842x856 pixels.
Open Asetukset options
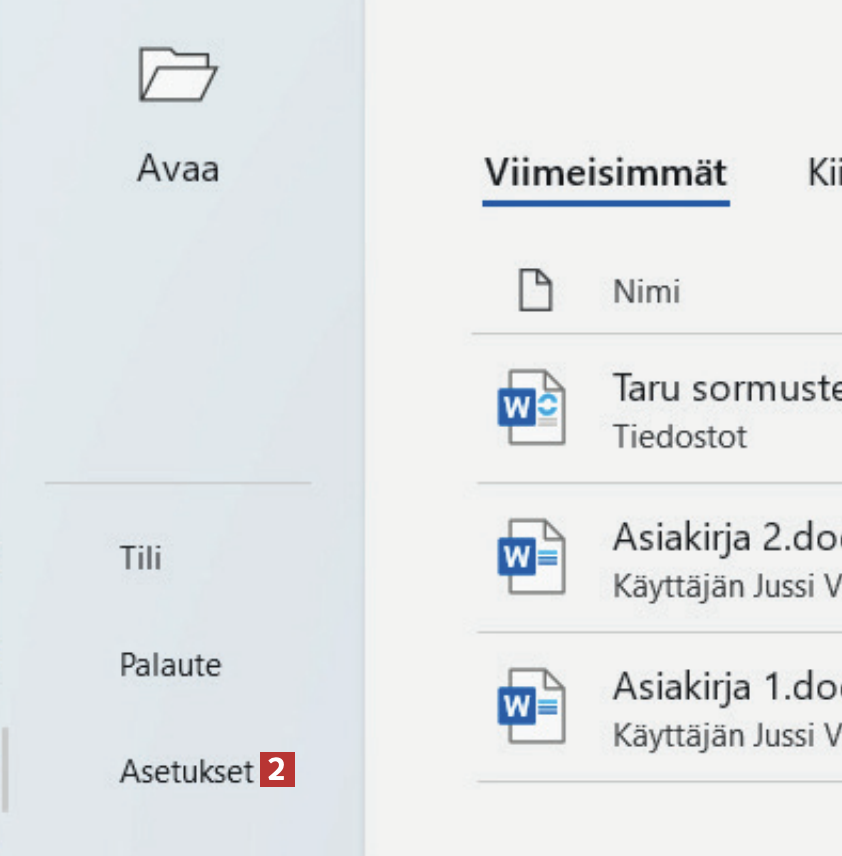click(x=186, y=771)
